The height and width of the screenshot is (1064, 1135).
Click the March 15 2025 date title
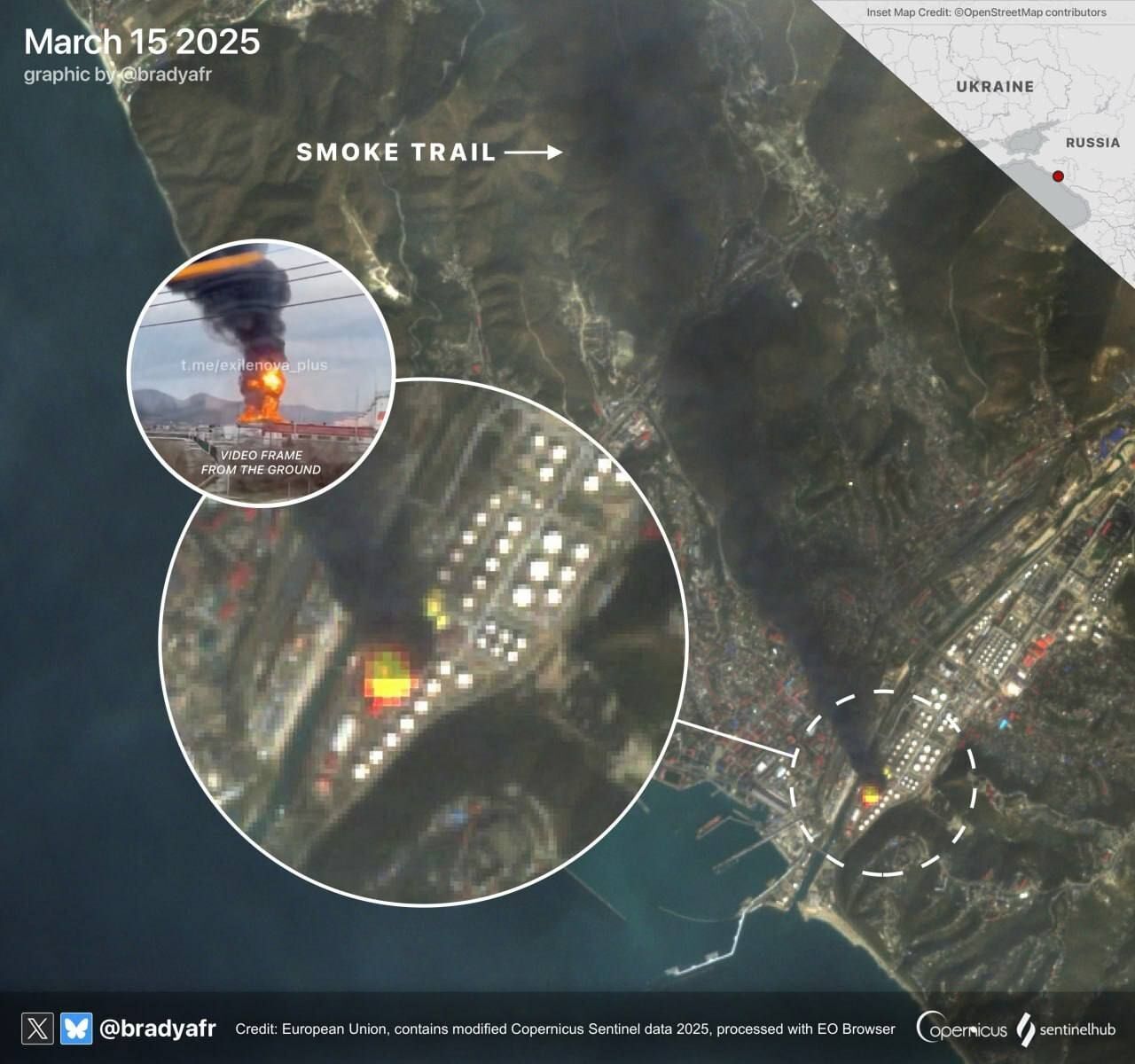pyautogui.click(x=142, y=42)
